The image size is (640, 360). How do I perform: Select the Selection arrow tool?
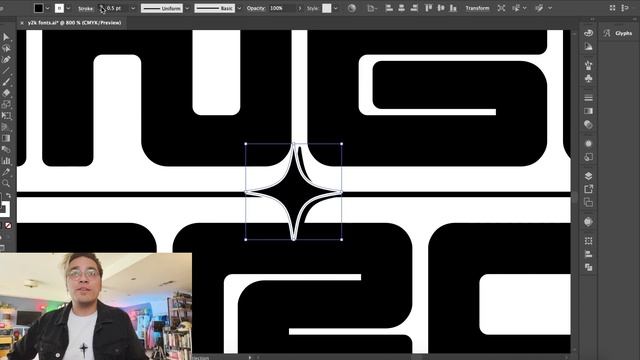point(6,37)
